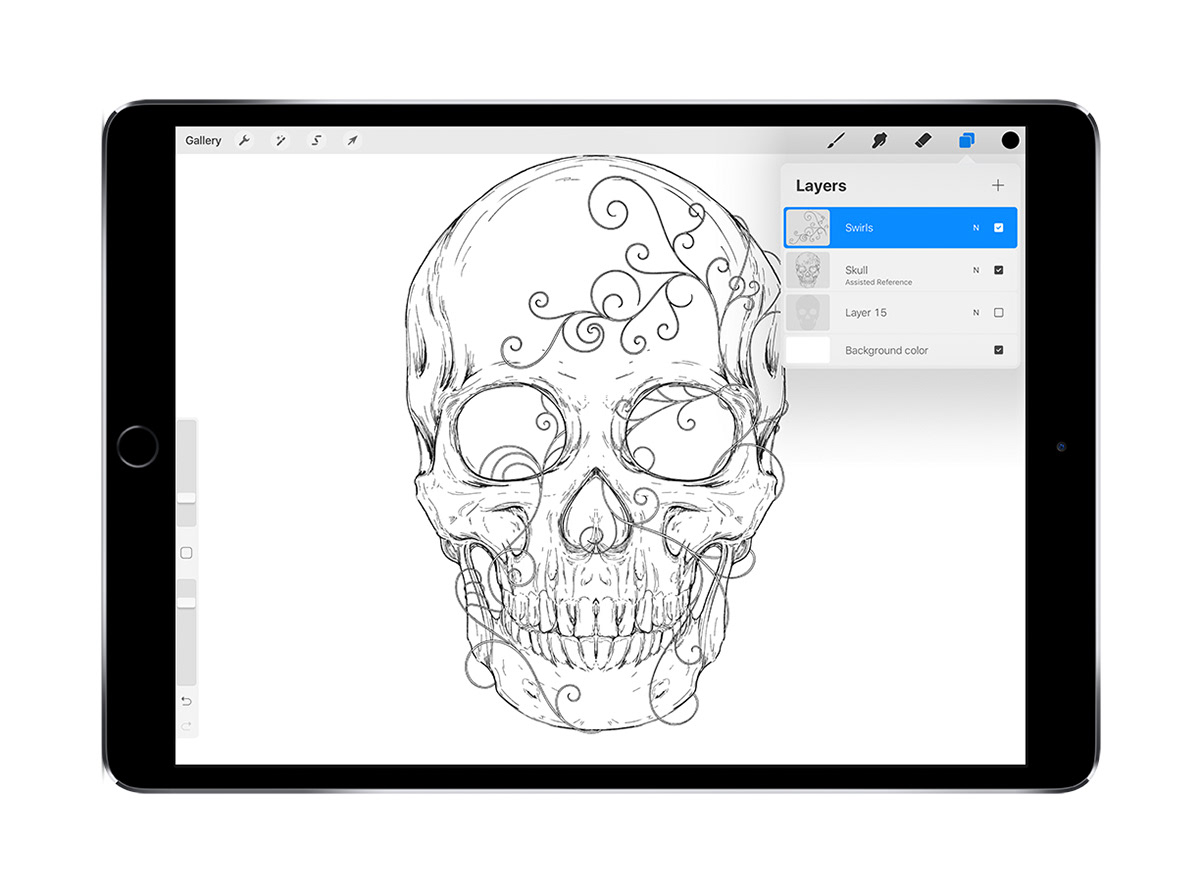
Task: Redo the last action
Action: pyautogui.click(x=186, y=726)
